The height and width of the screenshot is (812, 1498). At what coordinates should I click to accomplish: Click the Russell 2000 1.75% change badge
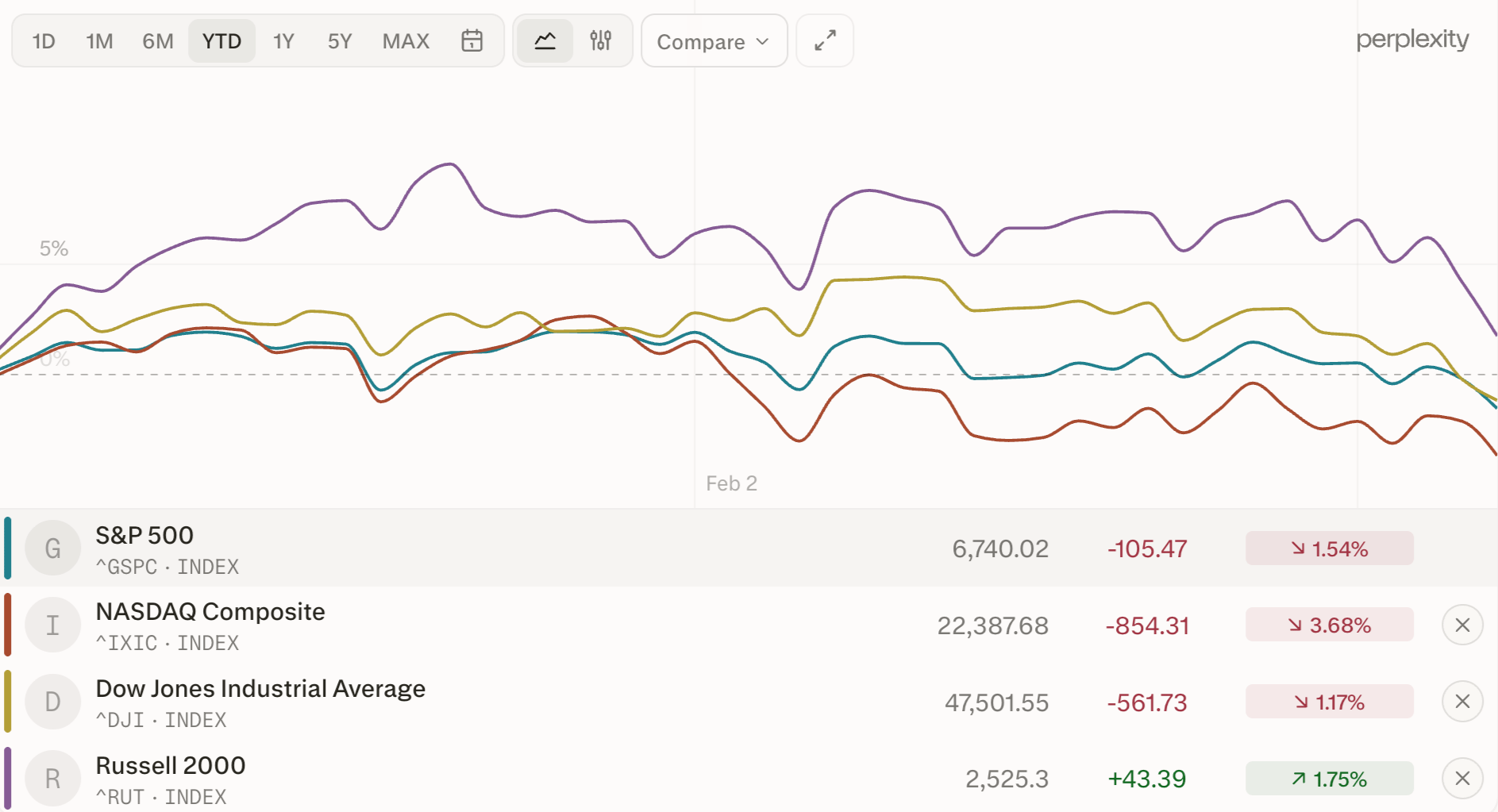(1330, 779)
